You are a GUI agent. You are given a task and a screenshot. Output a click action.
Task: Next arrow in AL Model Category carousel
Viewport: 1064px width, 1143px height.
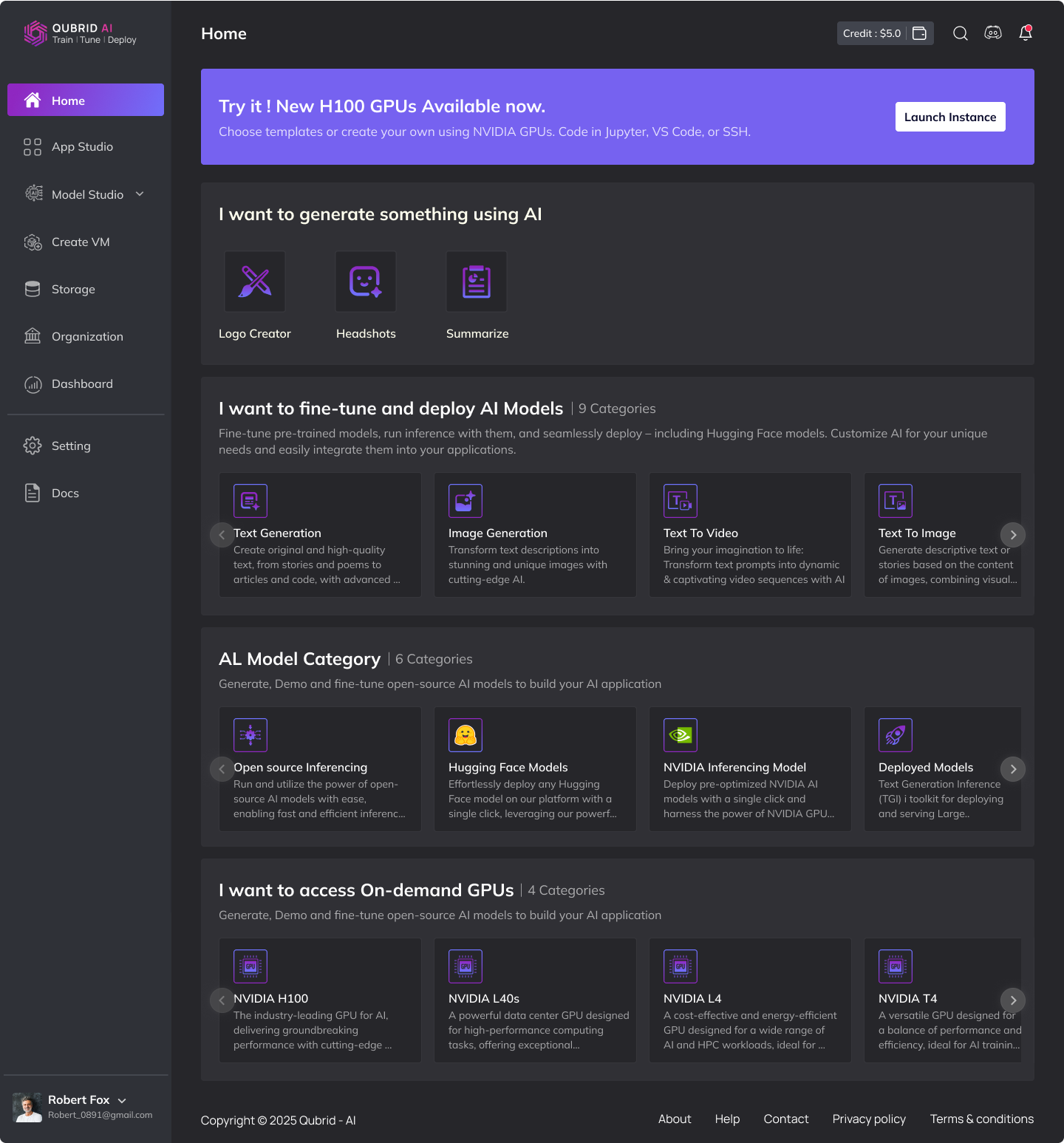pos(1013,769)
